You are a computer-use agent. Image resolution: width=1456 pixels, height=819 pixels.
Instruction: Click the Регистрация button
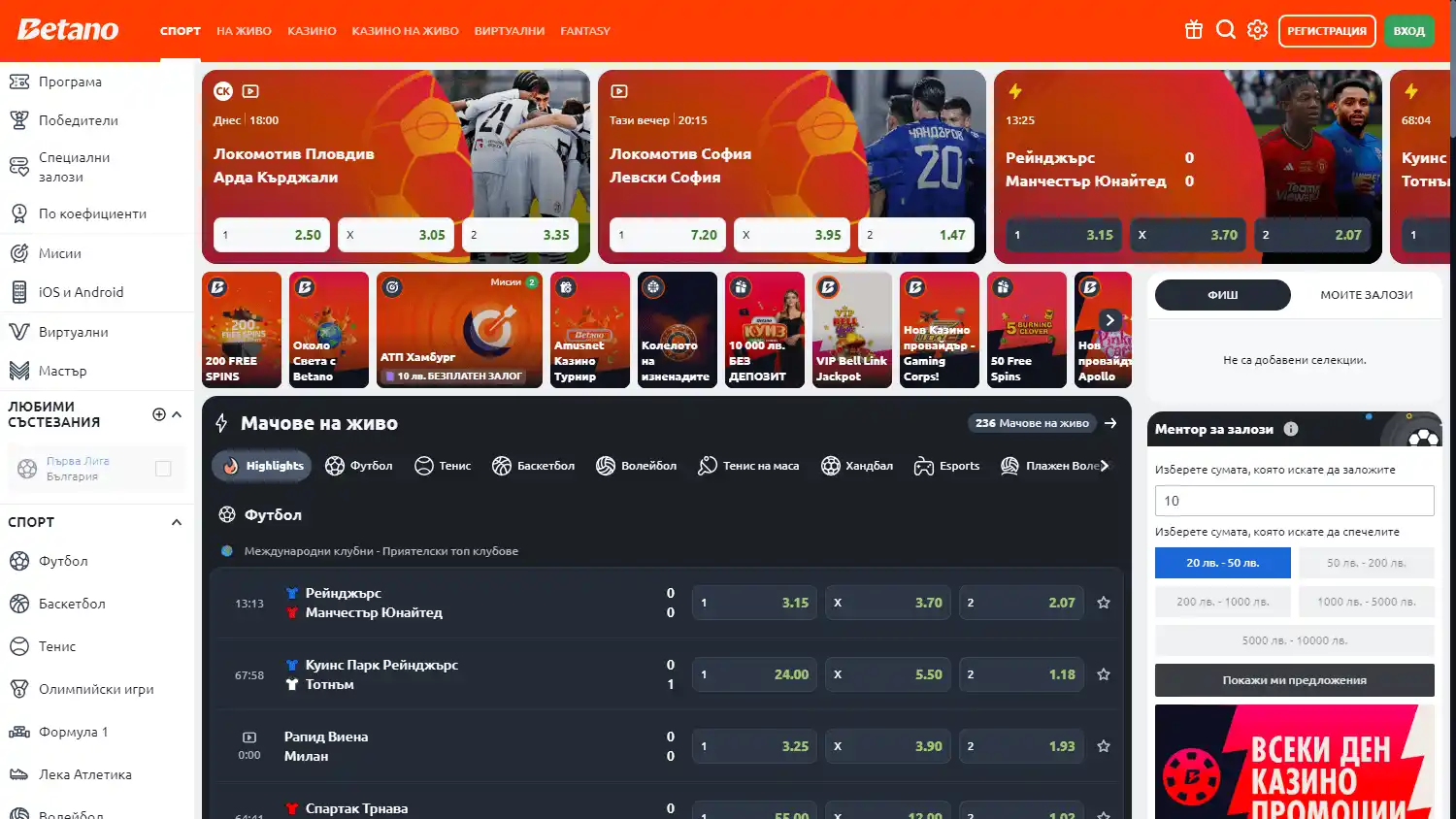1327,31
